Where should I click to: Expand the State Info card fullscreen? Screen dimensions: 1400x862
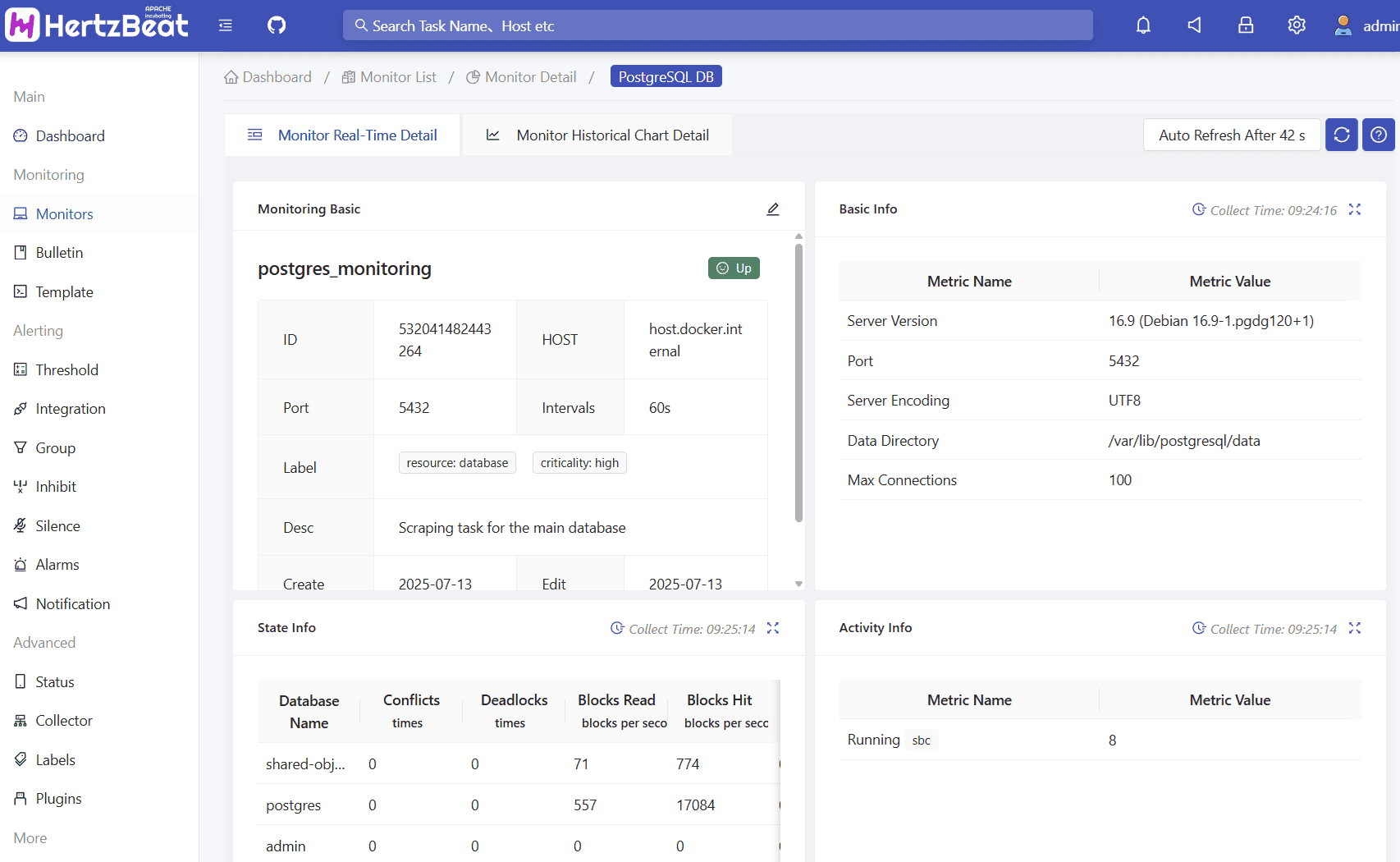click(x=773, y=628)
